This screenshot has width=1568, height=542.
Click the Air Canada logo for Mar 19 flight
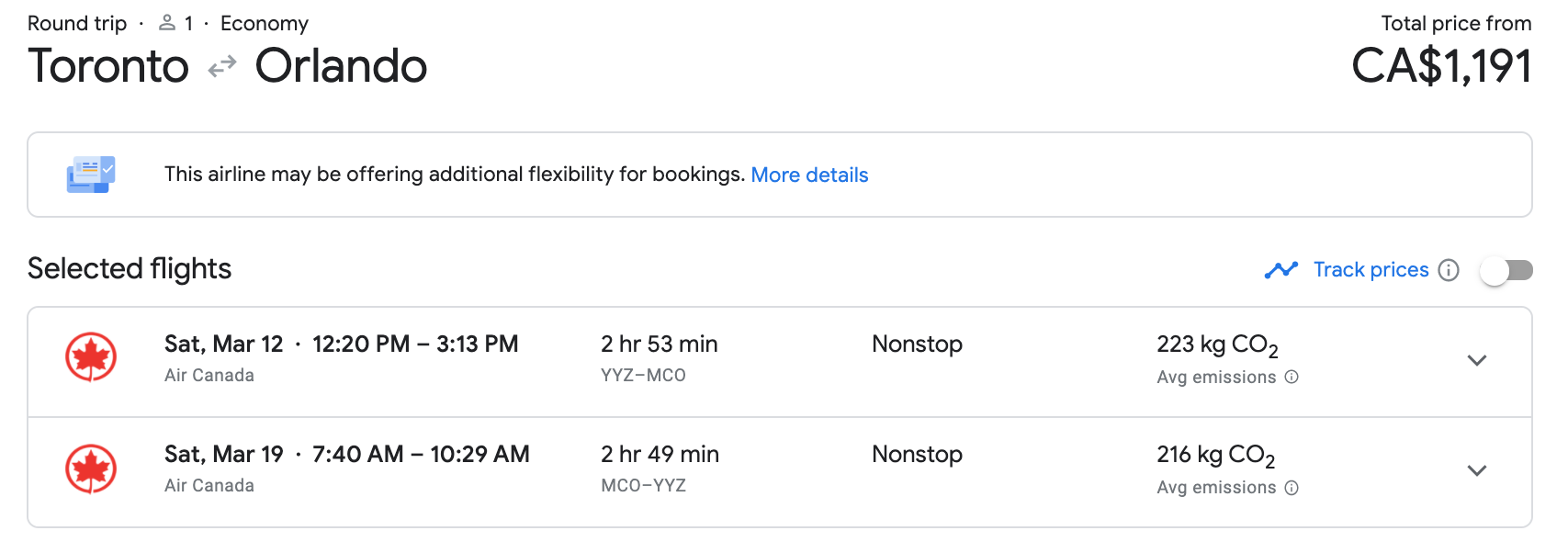91,469
